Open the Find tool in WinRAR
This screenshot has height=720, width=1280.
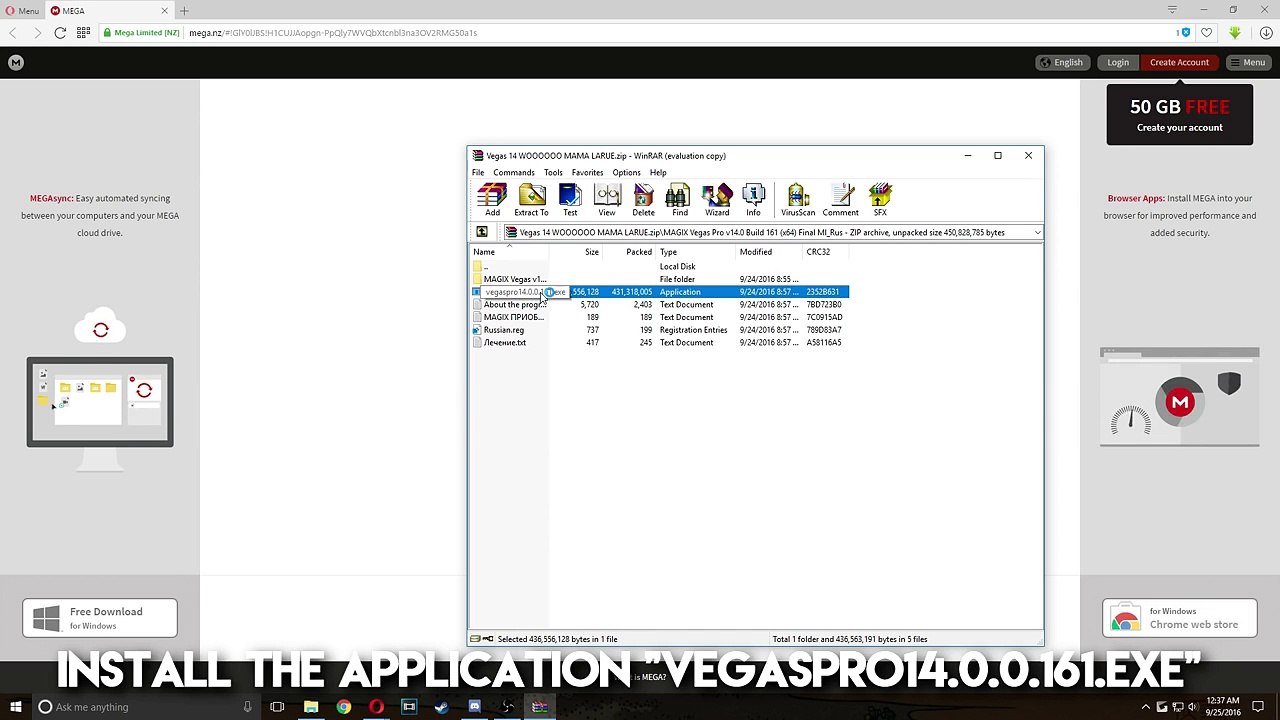pyautogui.click(x=680, y=200)
